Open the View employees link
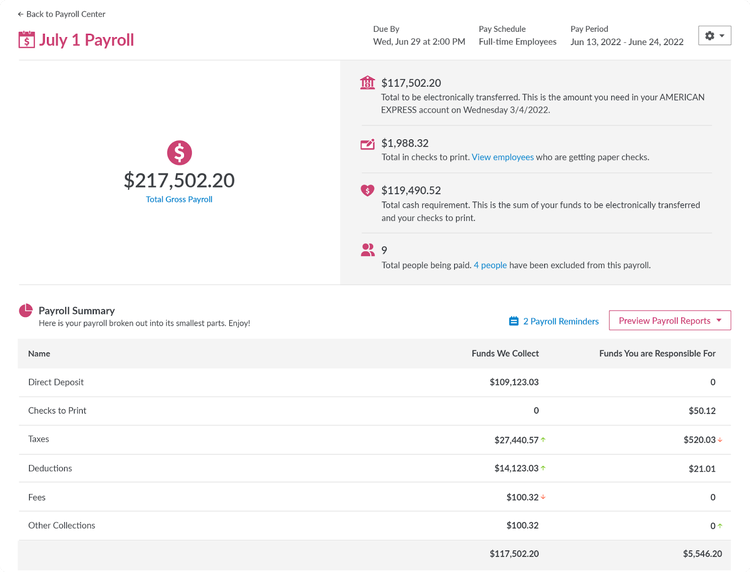 [503, 157]
